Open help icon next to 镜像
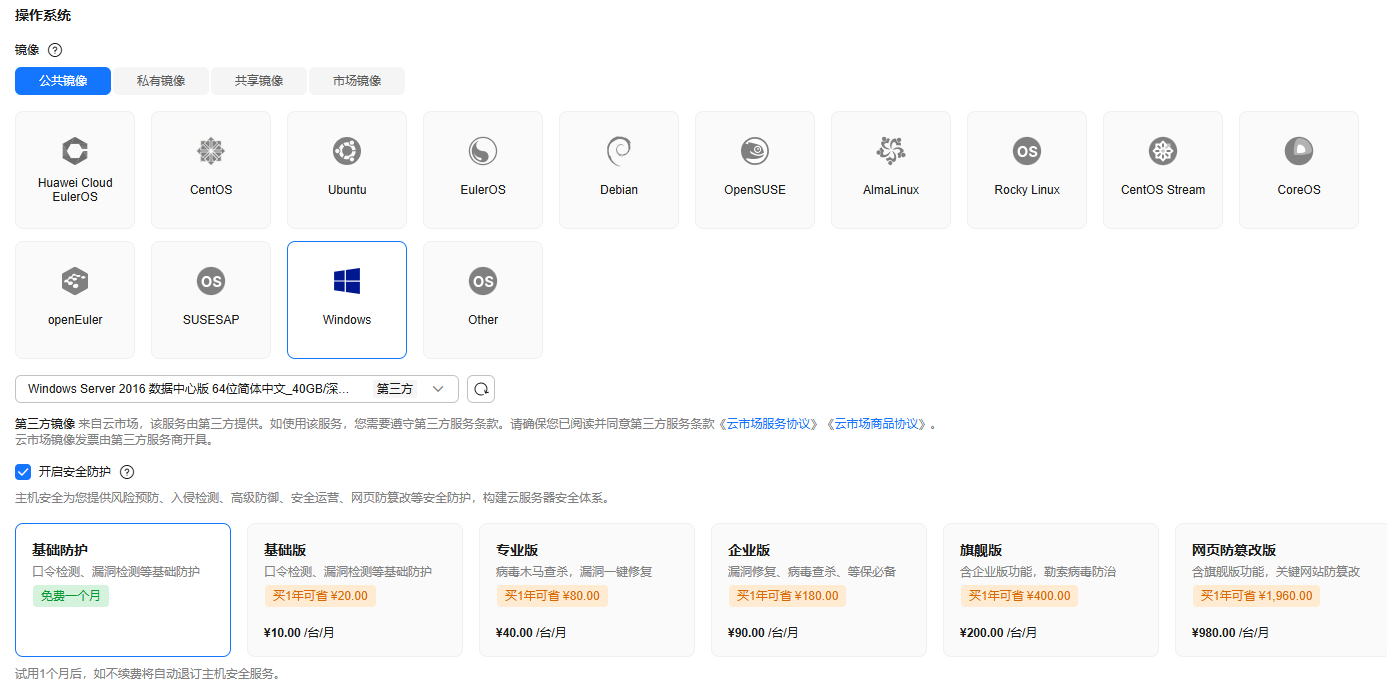1387x690 pixels. tap(55, 50)
